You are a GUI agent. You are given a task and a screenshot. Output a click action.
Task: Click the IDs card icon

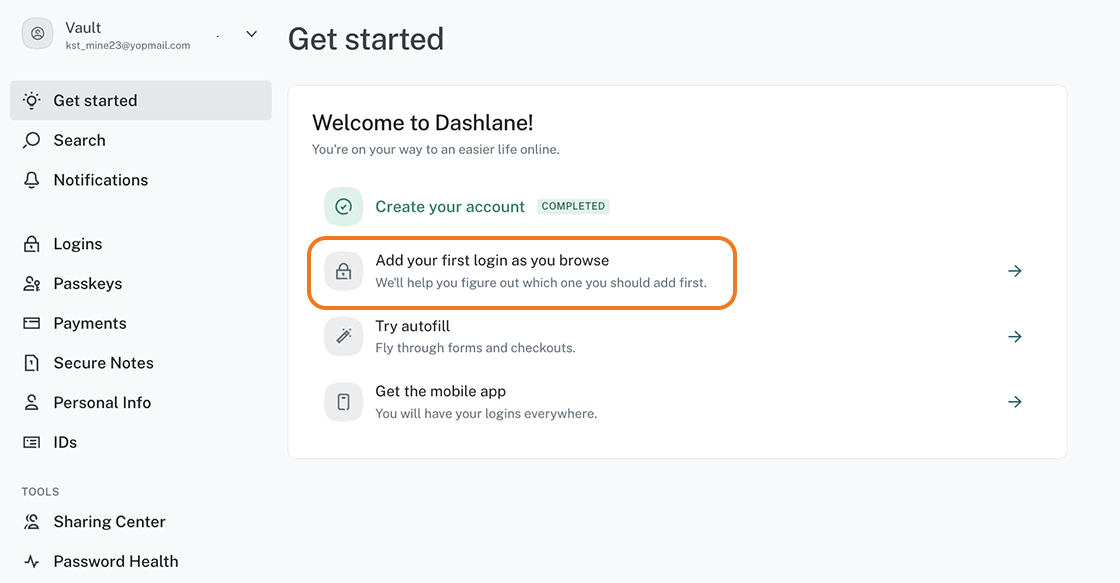pos(31,442)
